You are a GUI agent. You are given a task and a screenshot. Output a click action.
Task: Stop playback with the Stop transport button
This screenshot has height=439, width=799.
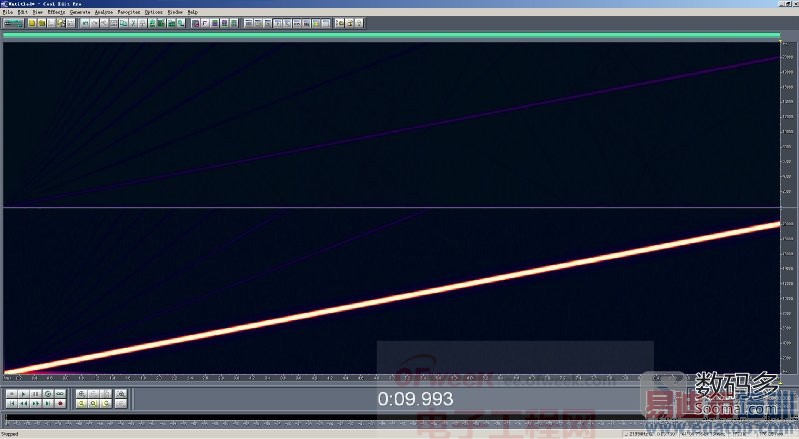(12, 394)
